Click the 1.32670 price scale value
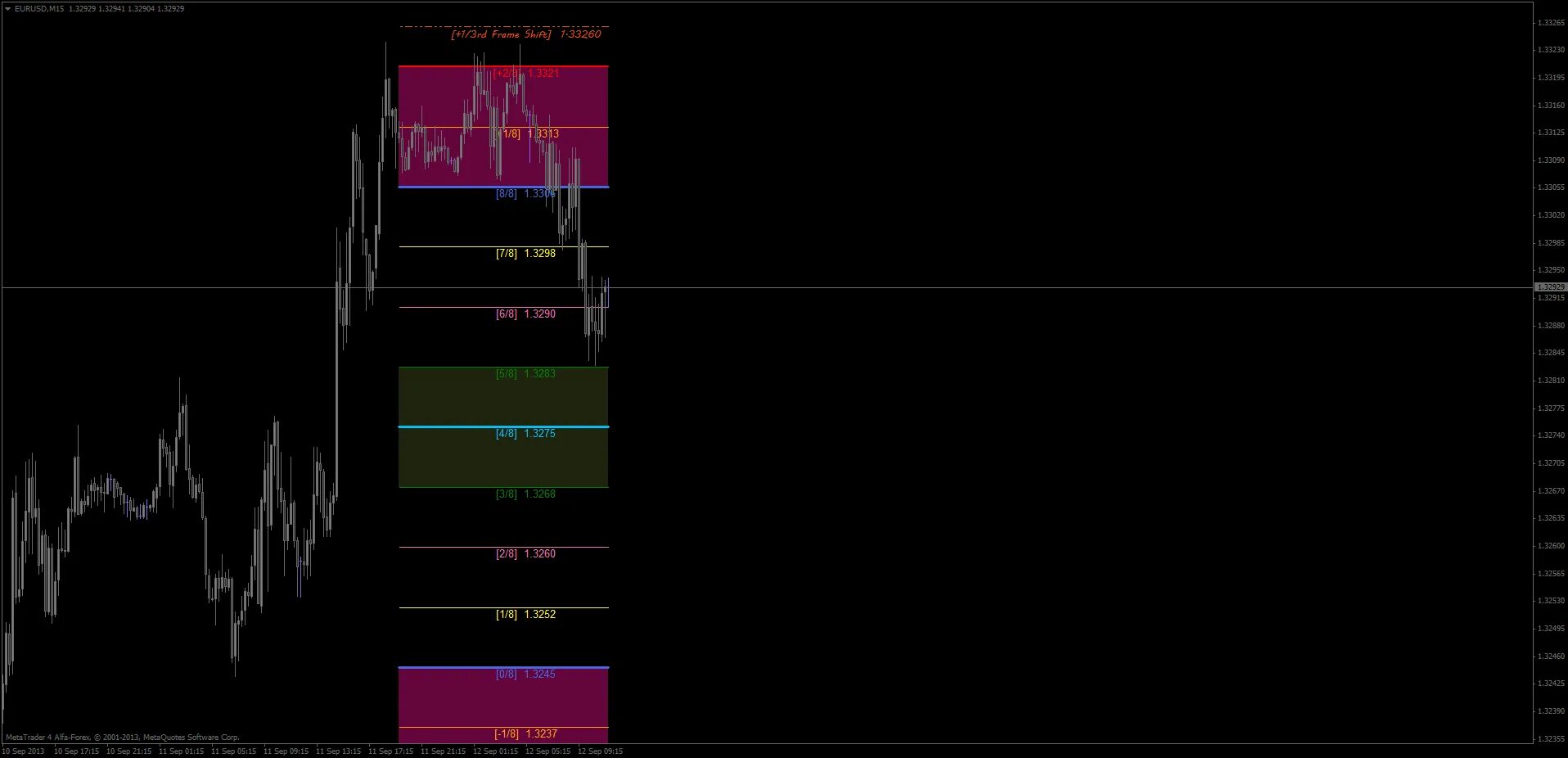Screen dimensions: 1568x758 (x=1551, y=491)
